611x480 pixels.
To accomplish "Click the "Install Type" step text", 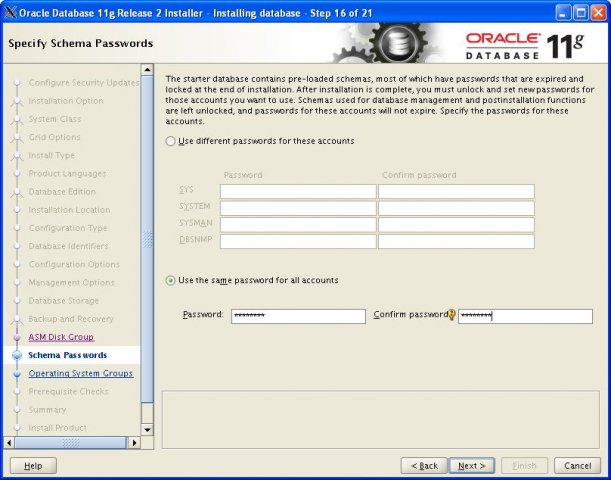I will tap(51, 155).
